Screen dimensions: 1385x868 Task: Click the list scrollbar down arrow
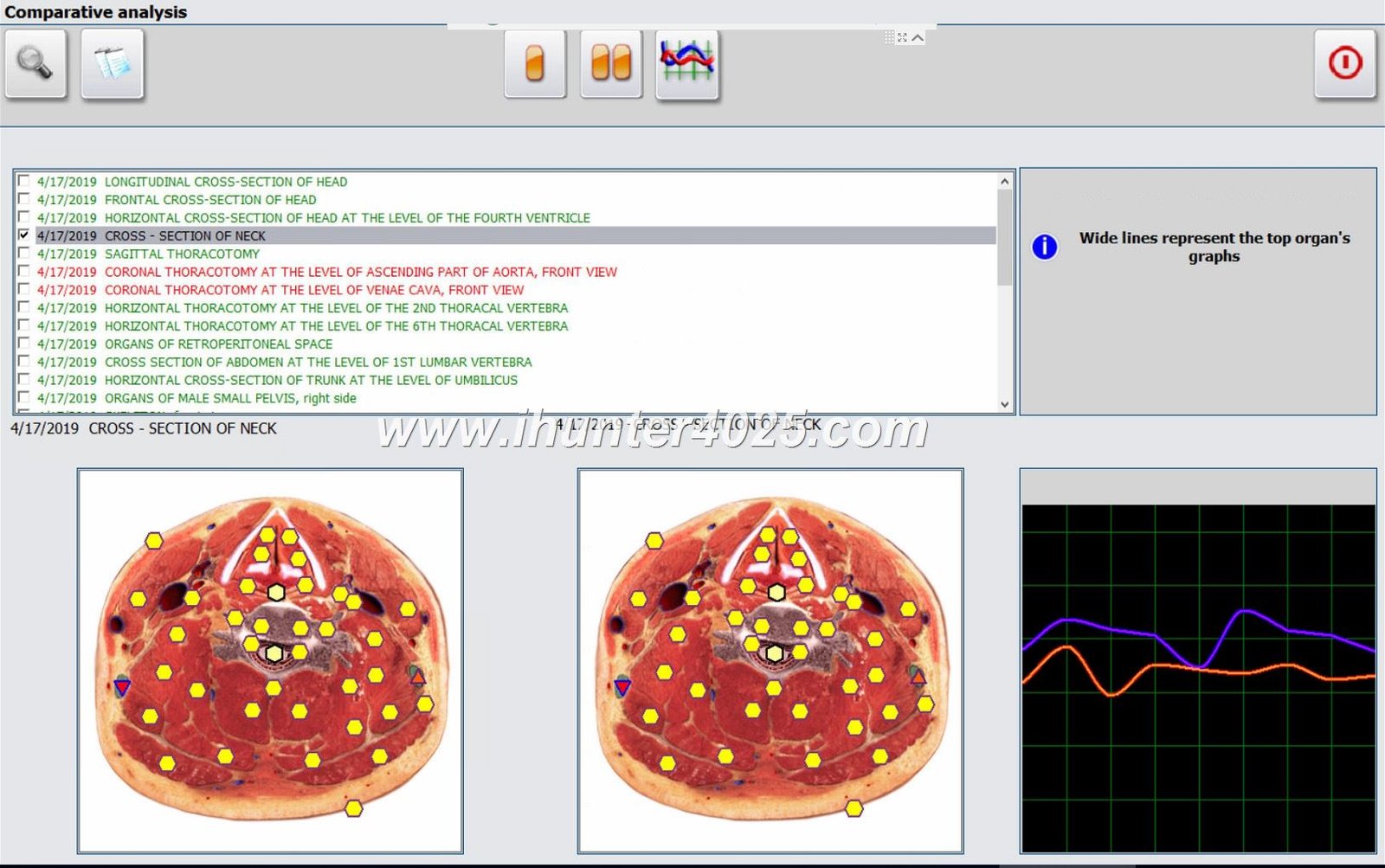point(1005,404)
